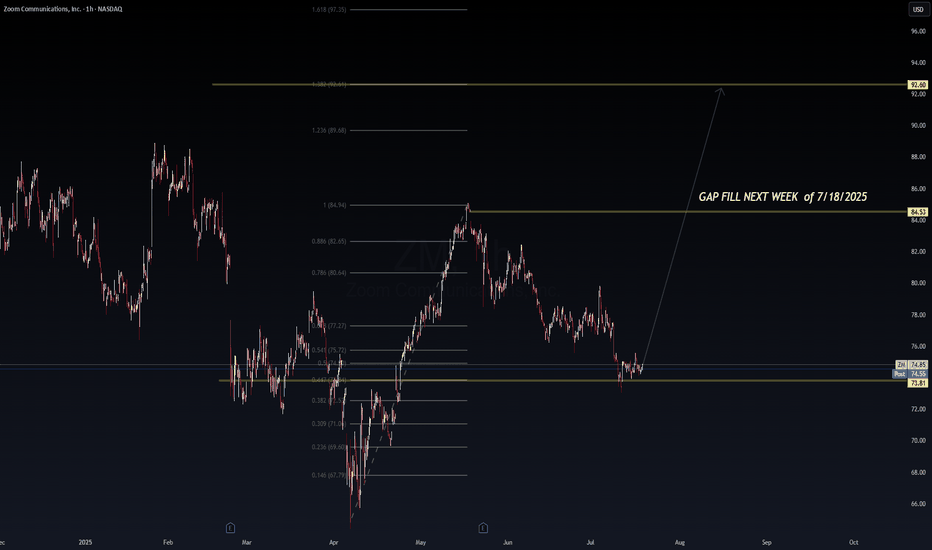
Task: Click the 1.618 (97.35) Fibonacci level label
Action: pyautogui.click(x=329, y=10)
